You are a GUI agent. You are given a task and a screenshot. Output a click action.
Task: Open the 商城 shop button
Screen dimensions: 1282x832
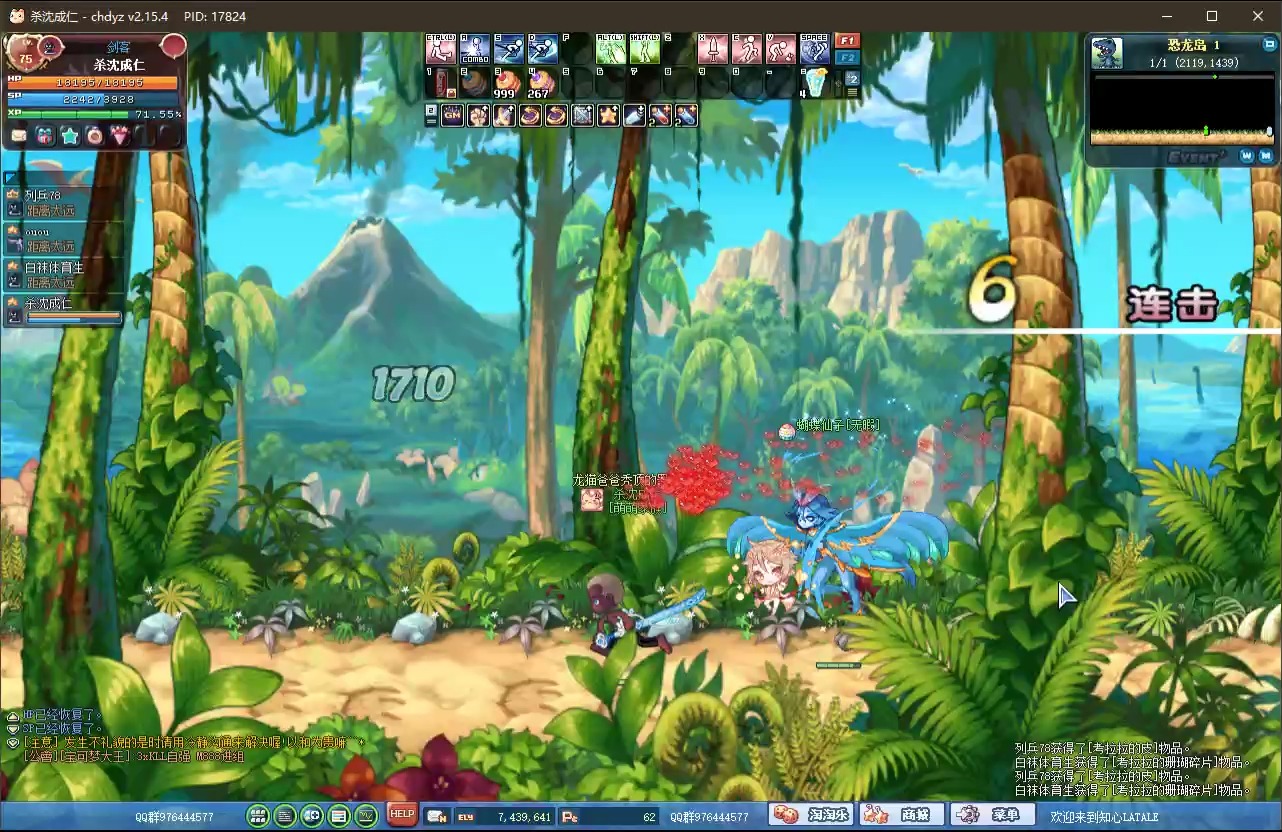(x=902, y=815)
